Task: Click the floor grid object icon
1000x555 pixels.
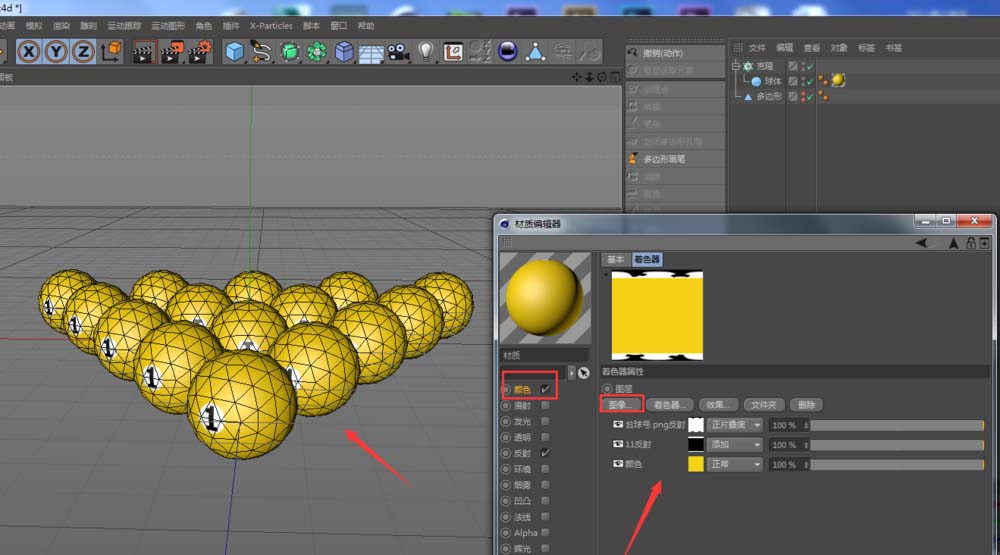Action: pos(371,53)
